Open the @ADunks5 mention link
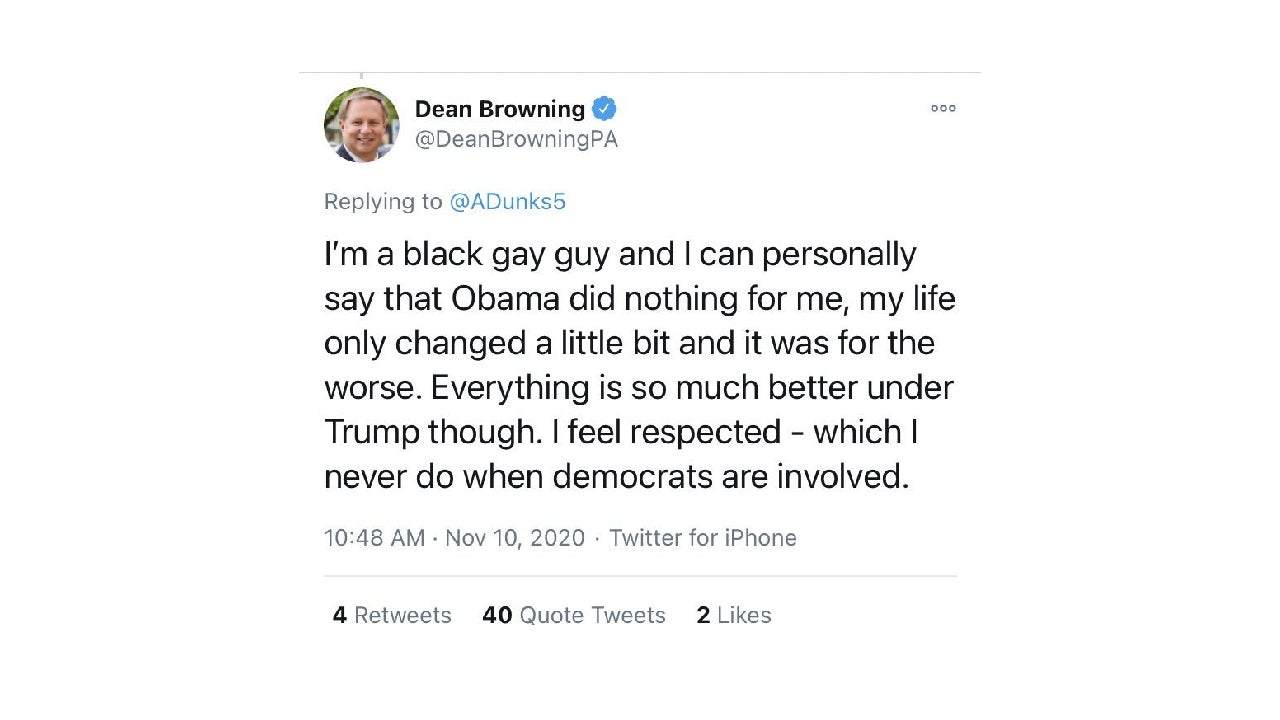Image resolution: width=1280 pixels, height=720 pixels. pyautogui.click(x=508, y=201)
